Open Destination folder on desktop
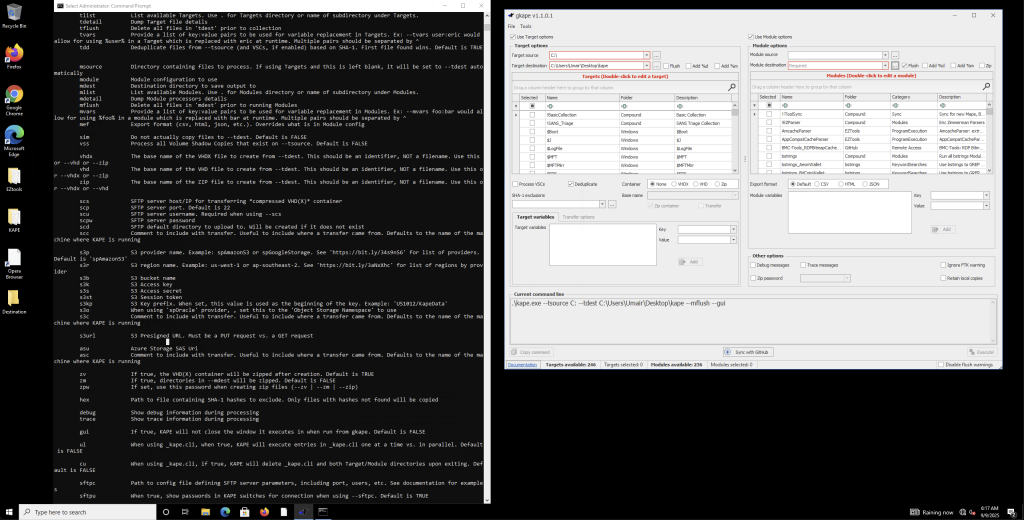The image size is (1024, 520). [x=14, y=302]
